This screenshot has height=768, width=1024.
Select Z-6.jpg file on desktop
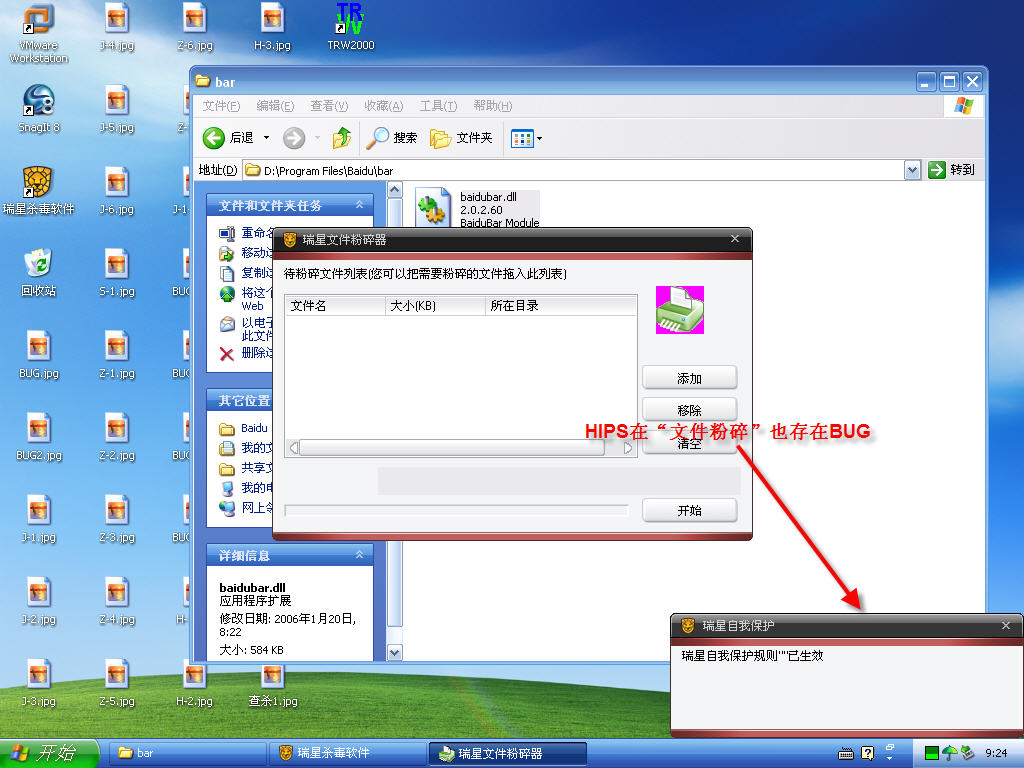(x=195, y=27)
